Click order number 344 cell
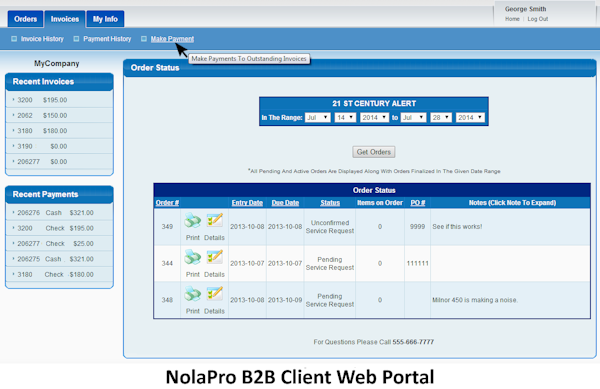This screenshot has height=389, width=600. click(167, 263)
